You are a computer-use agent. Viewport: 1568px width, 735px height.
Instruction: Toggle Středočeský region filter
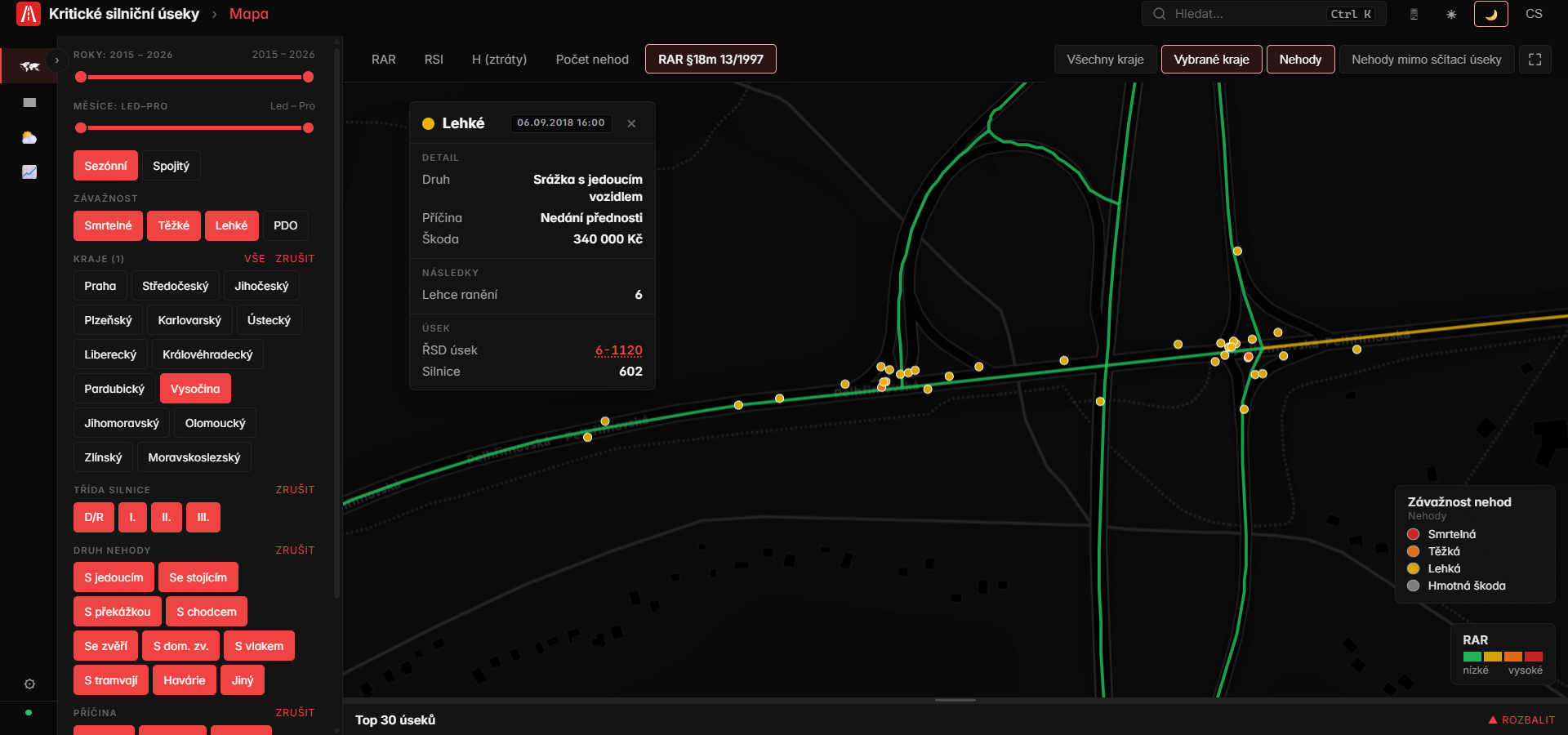[175, 286]
